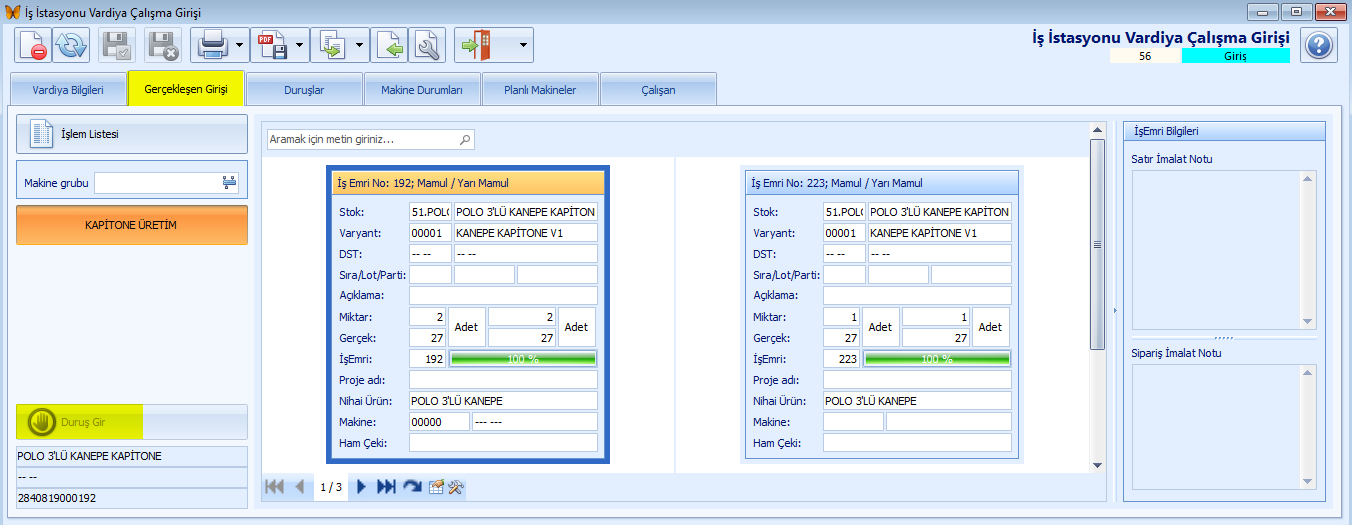Click the save with checkmark icon
Image resolution: width=1352 pixels, height=525 pixels.
click(117, 45)
